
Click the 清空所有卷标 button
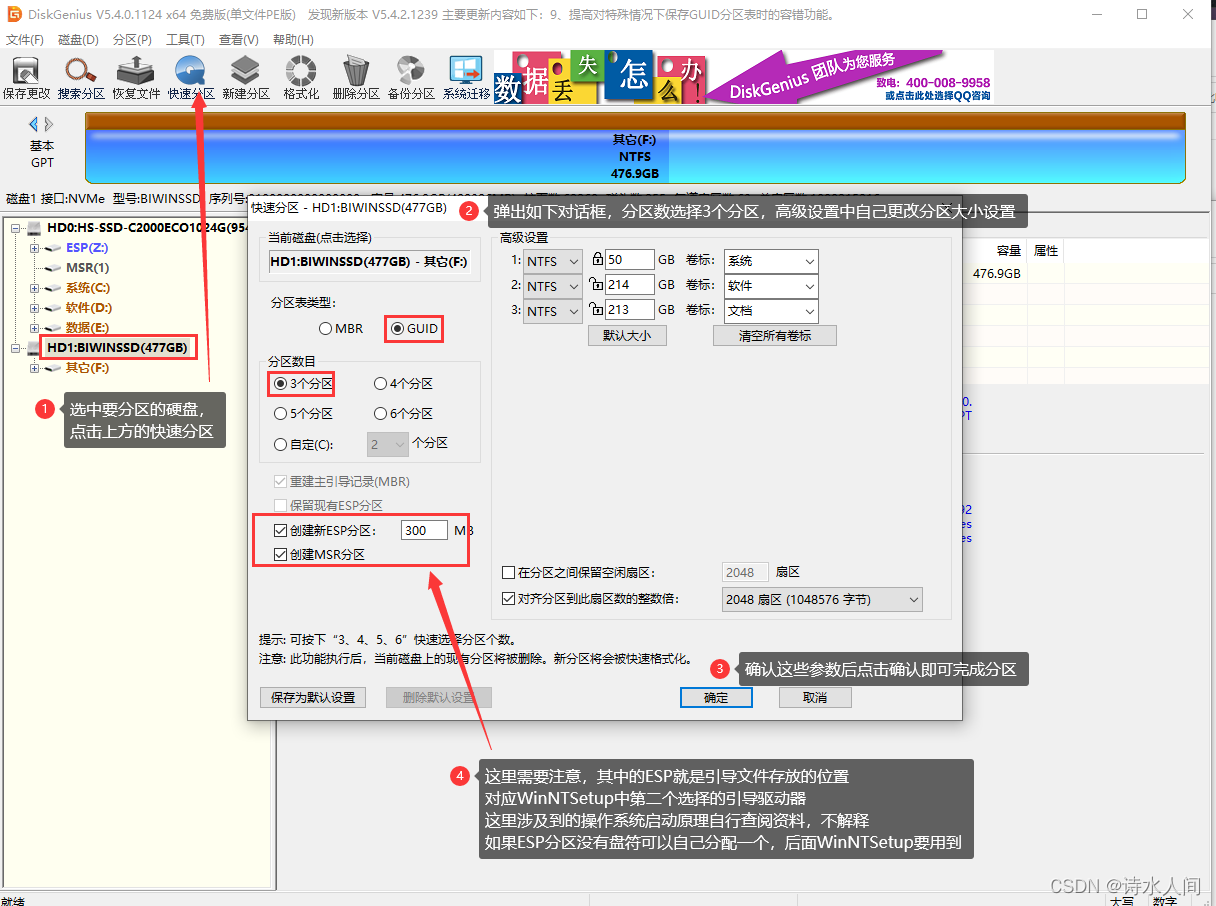point(775,336)
